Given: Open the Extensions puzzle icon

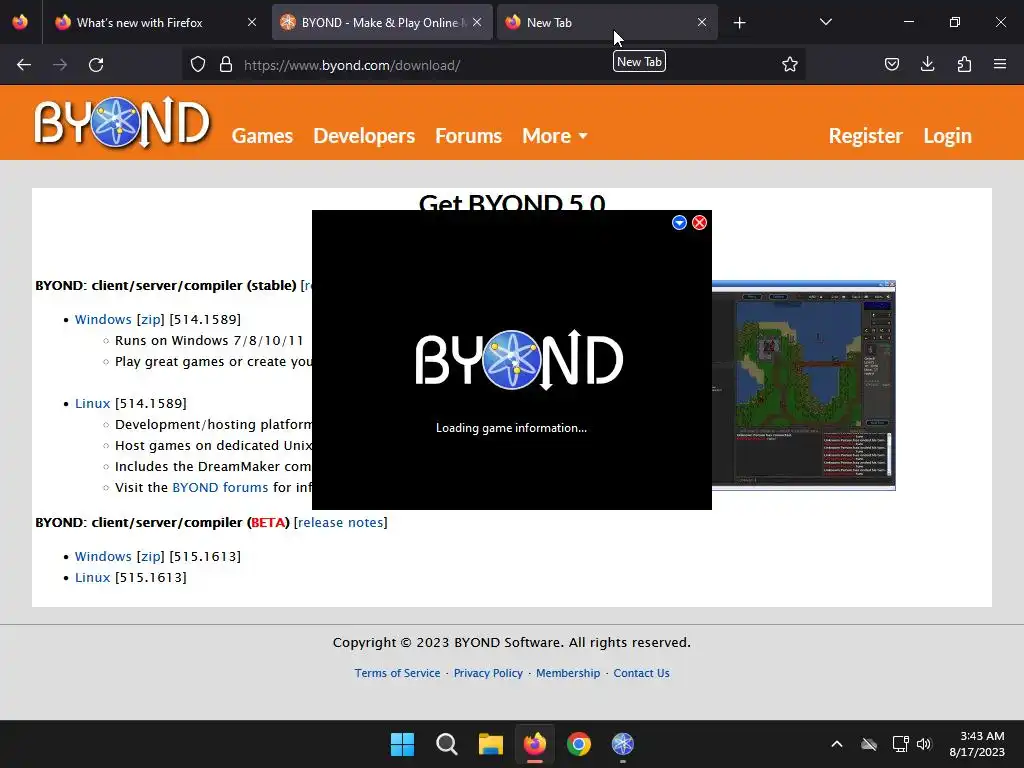Looking at the screenshot, I should point(964,64).
